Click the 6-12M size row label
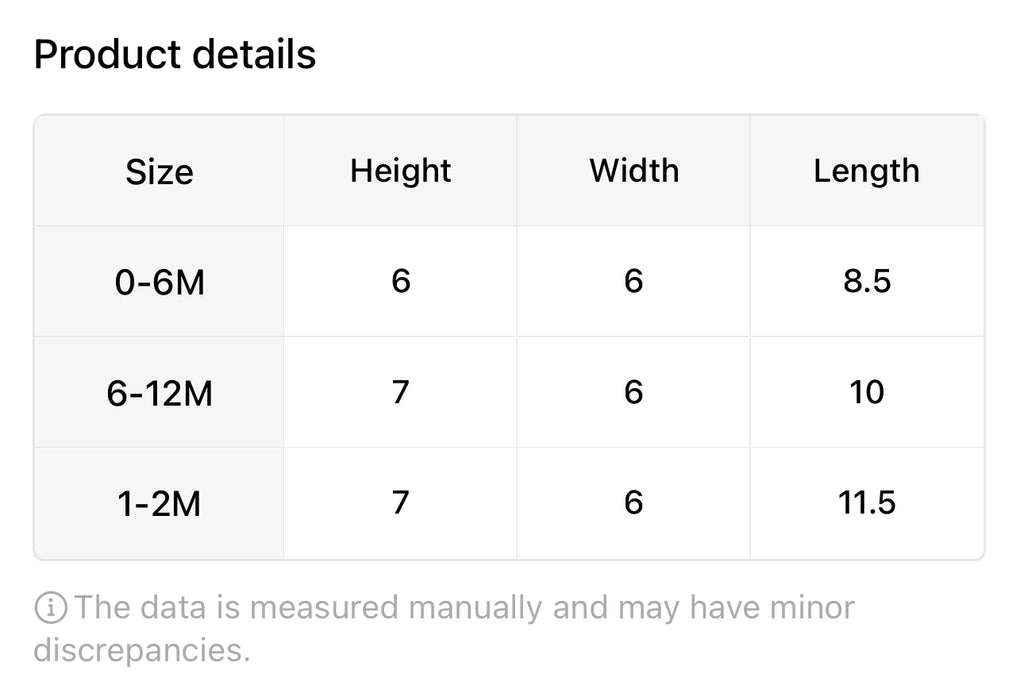Viewport: 1024px width, 689px height. [159, 393]
